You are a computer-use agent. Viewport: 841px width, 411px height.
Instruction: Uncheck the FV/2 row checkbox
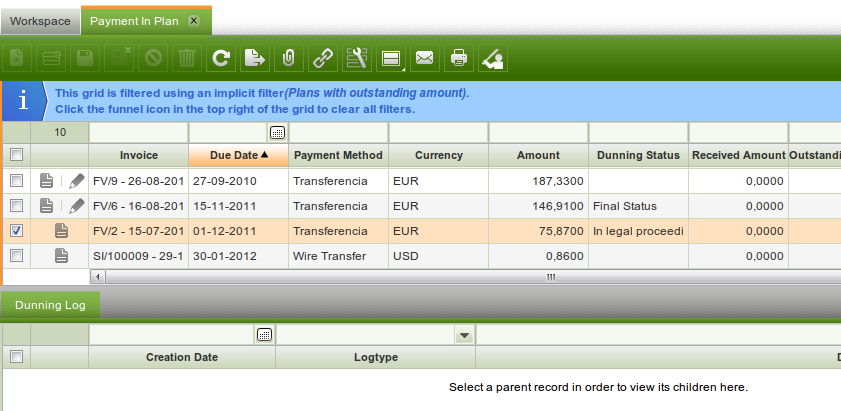(x=17, y=231)
